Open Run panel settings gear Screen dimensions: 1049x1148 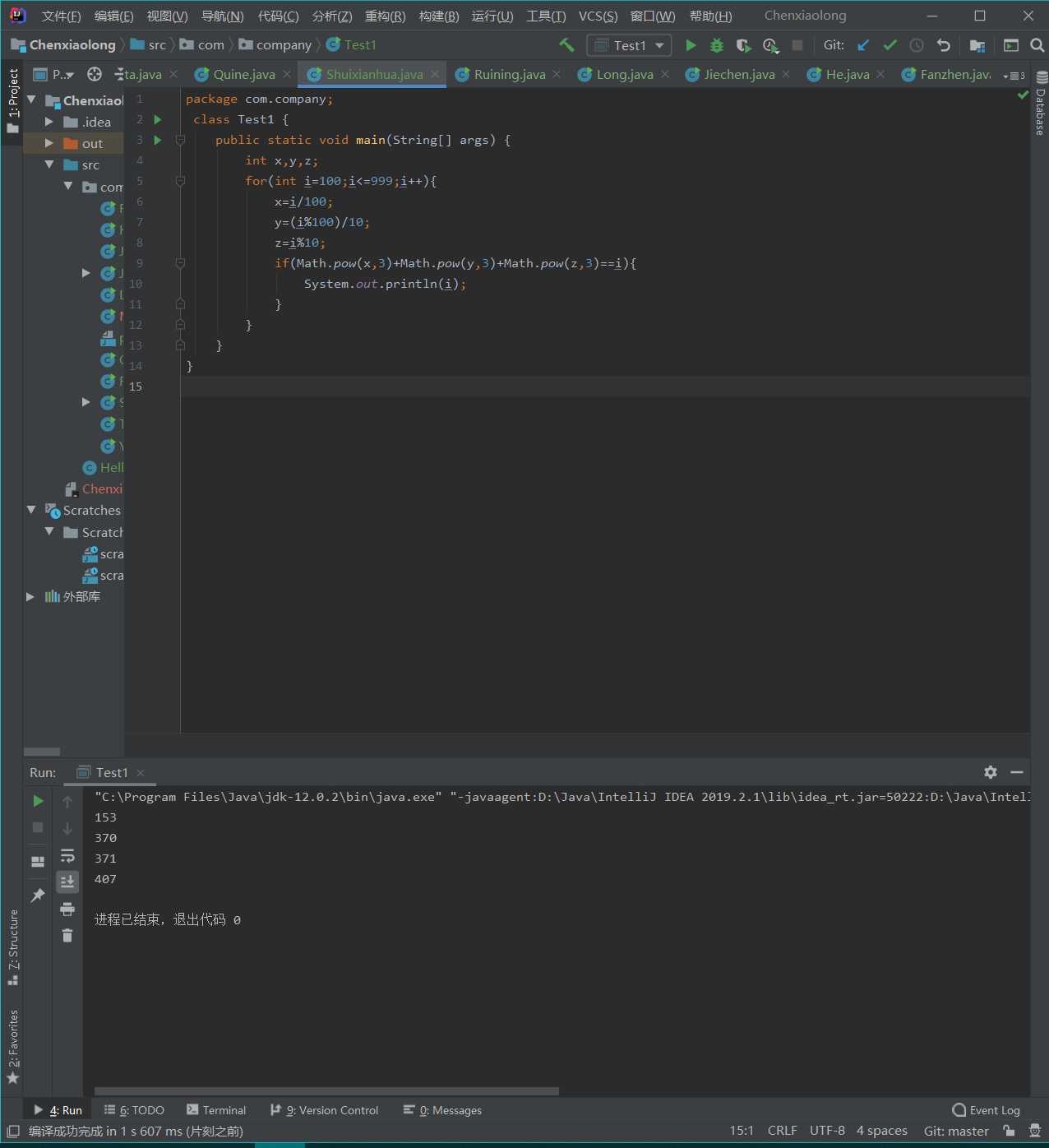[990, 772]
